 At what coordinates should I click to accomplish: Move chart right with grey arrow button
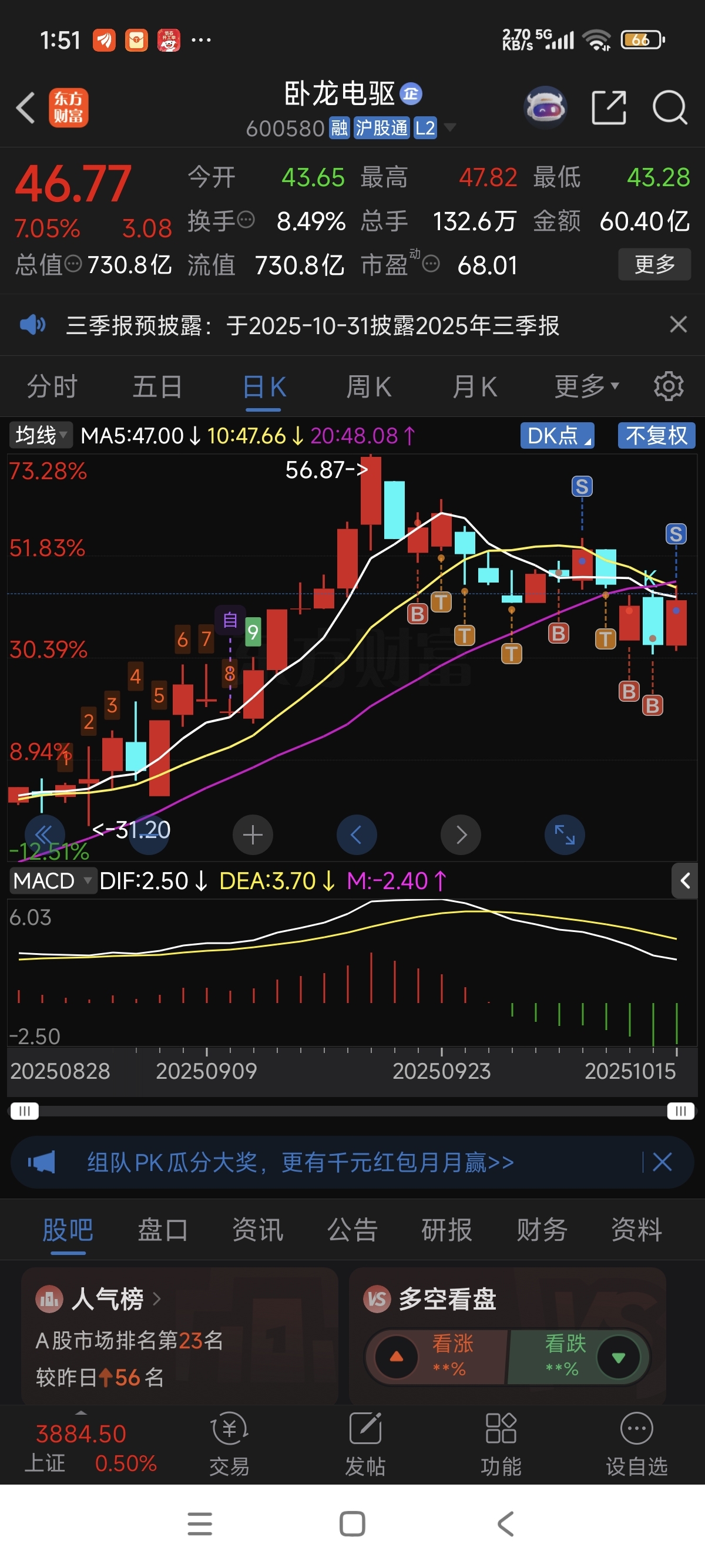[461, 835]
